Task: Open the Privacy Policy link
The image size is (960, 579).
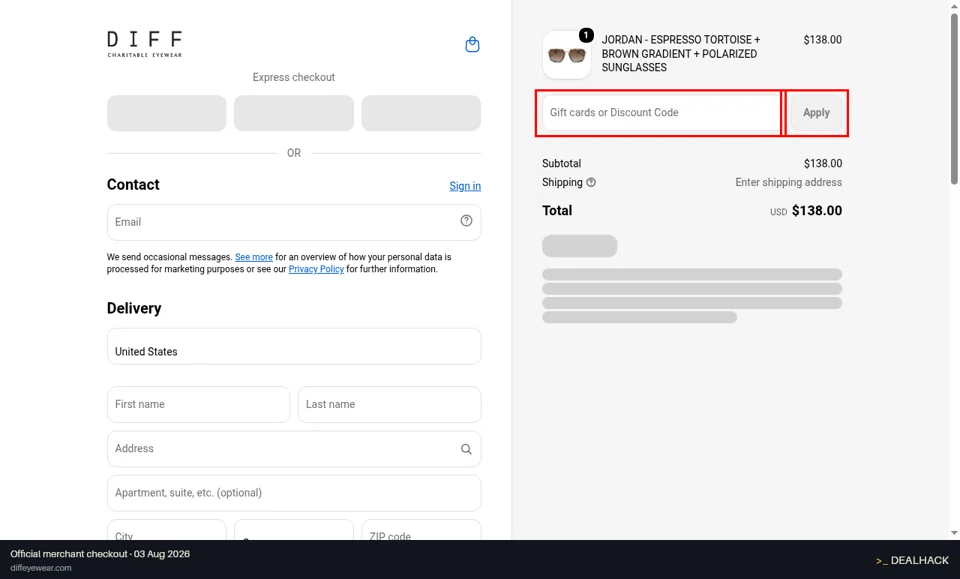Action: pyautogui.click(x=316, y=269)
